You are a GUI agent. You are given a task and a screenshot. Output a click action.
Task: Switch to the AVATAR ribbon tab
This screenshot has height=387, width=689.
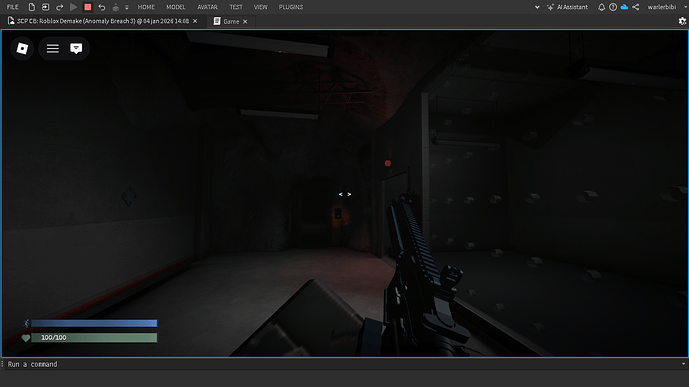(x=207, y=7)
